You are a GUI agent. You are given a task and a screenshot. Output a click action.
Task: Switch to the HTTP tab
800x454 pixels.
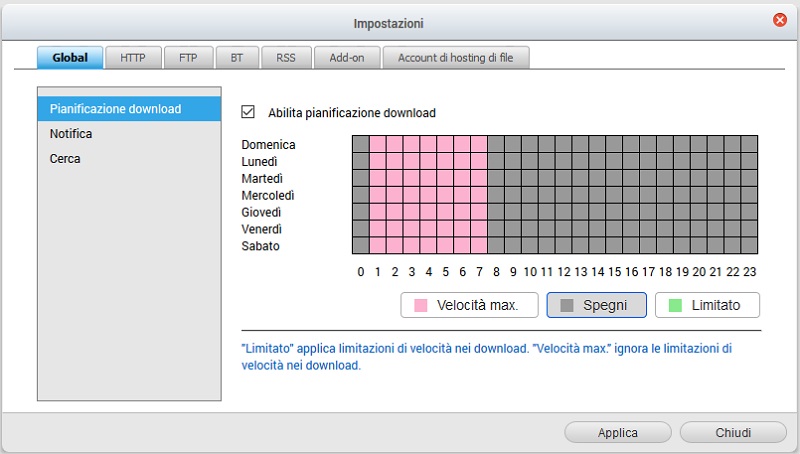[x=133, y=58]
